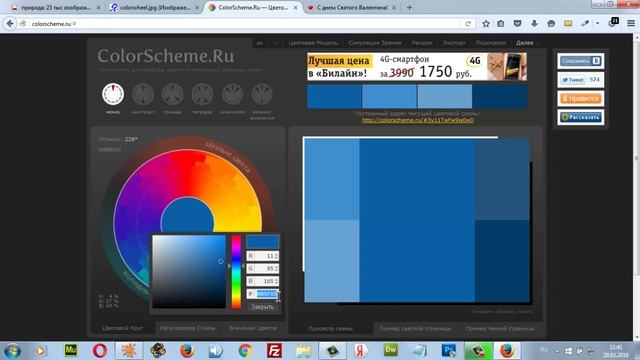Click the Нравится like button
The width and height of the screenshot is (640, 360).
580,99
